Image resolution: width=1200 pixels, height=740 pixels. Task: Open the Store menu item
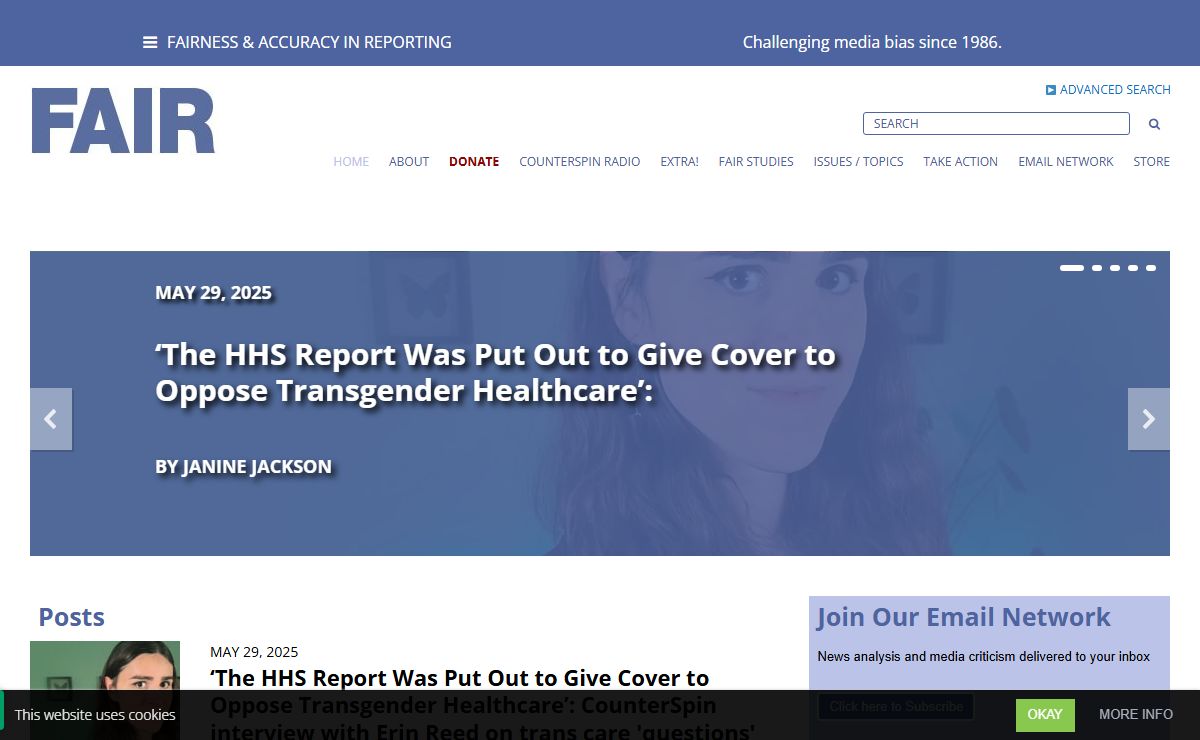[x=1151, y=161]
